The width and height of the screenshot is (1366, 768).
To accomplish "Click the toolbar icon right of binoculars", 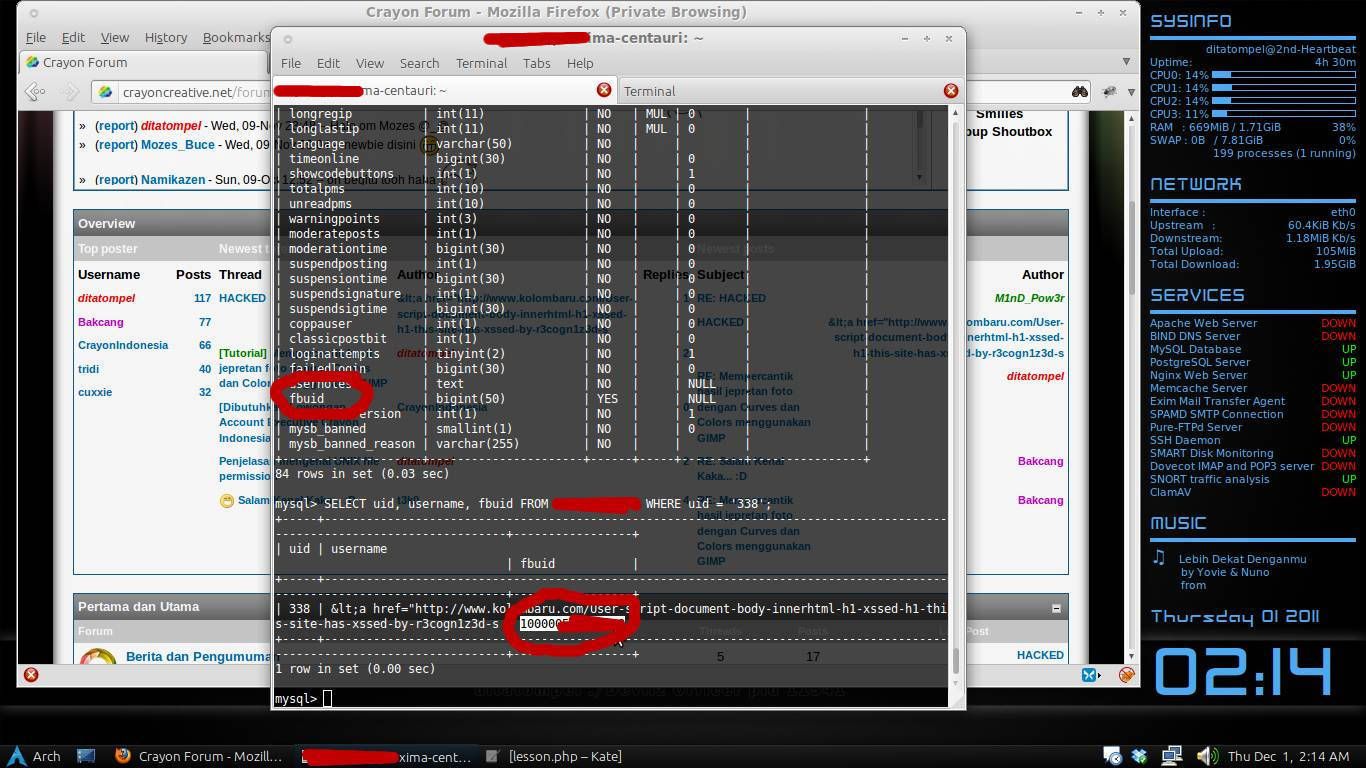I will (x=1109, y=91).
